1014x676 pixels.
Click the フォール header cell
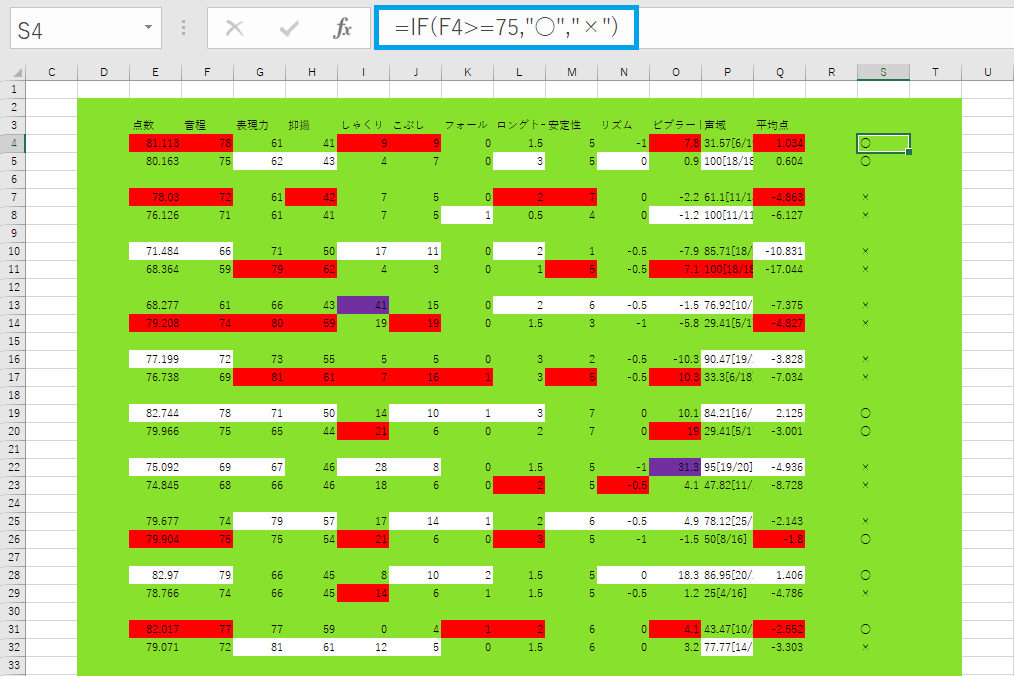point(468,125)
